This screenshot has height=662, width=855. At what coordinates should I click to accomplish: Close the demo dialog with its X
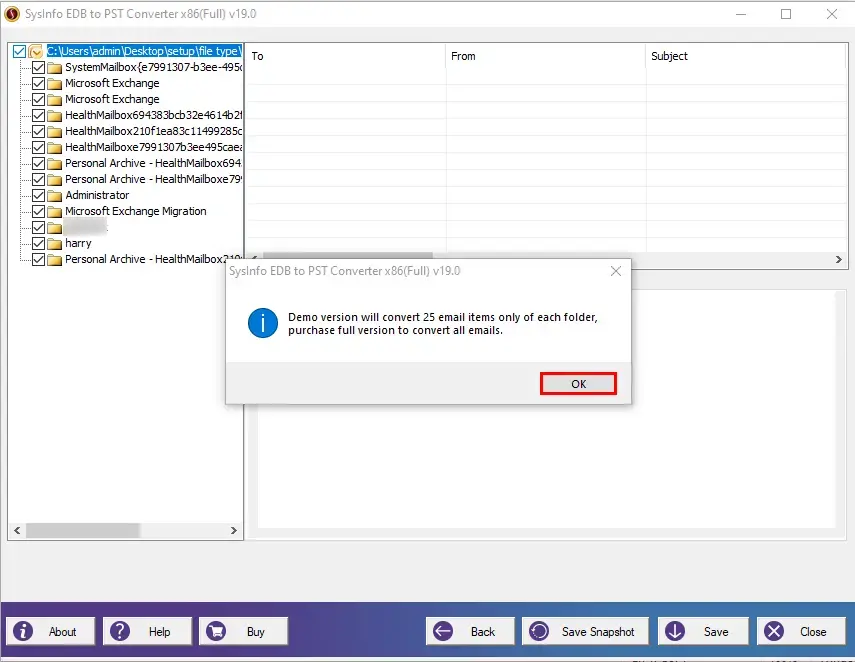(x=616, y=271)
